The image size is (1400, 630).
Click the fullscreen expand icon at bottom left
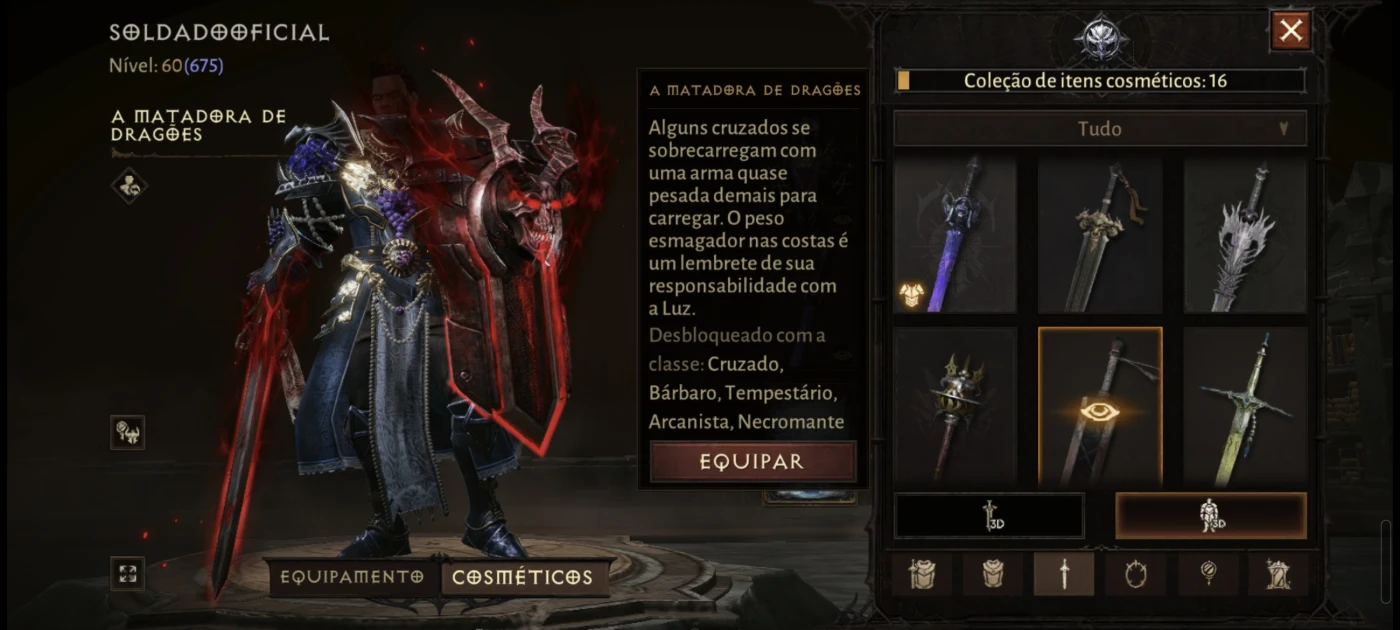pos(128,573)
